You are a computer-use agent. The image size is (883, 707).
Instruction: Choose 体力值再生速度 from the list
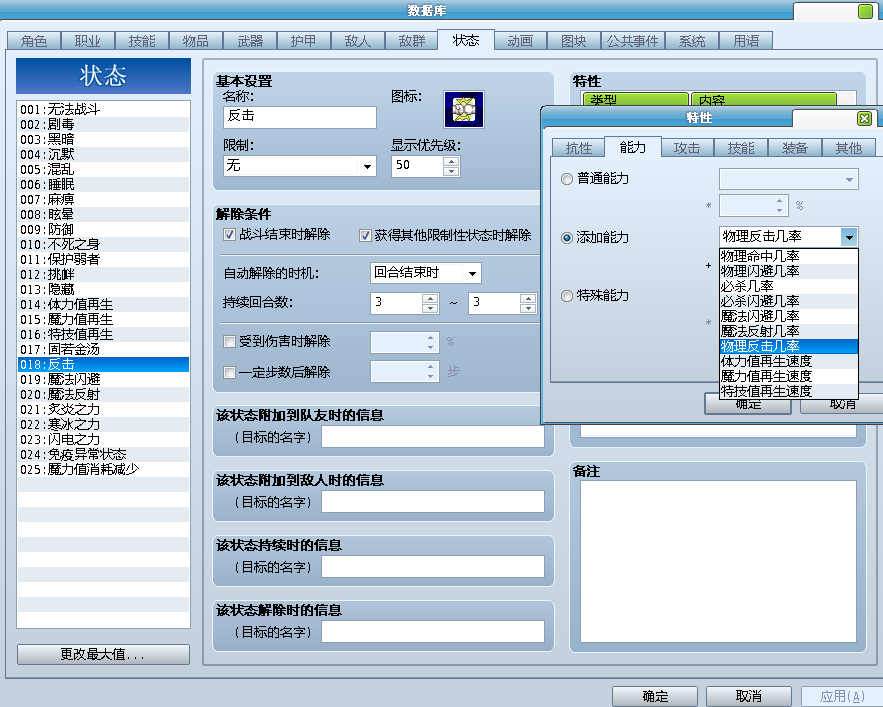coord(788,361)
